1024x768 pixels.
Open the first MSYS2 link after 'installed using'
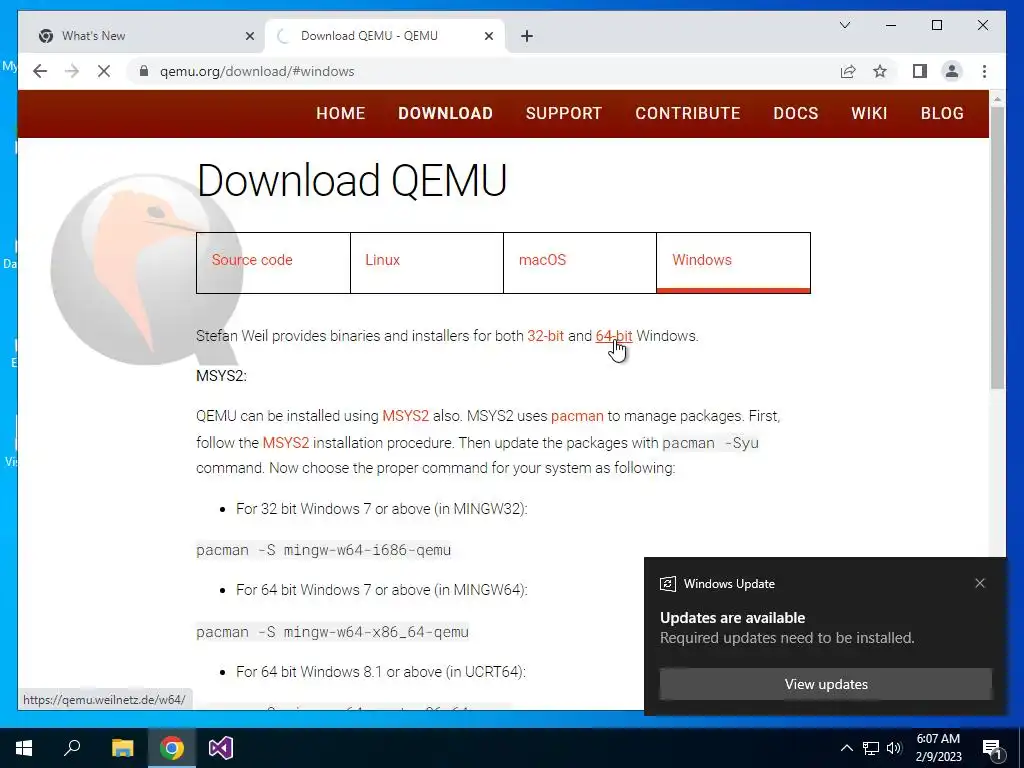406,416
